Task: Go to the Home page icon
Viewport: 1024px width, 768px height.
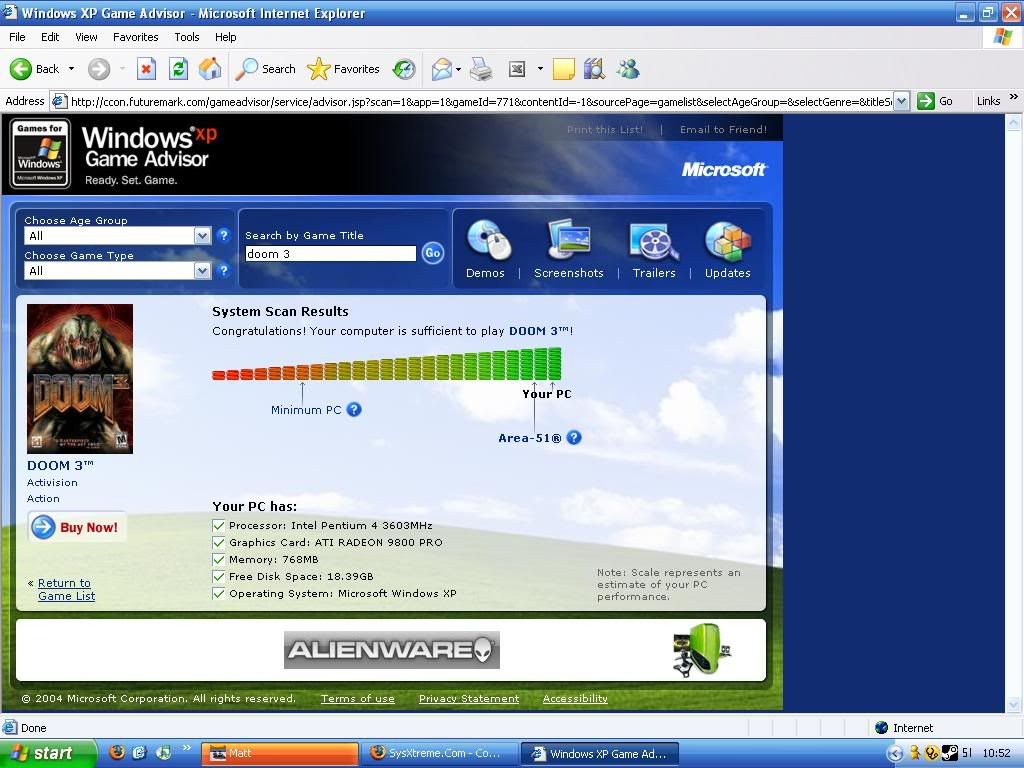Action: click(210, 69)
